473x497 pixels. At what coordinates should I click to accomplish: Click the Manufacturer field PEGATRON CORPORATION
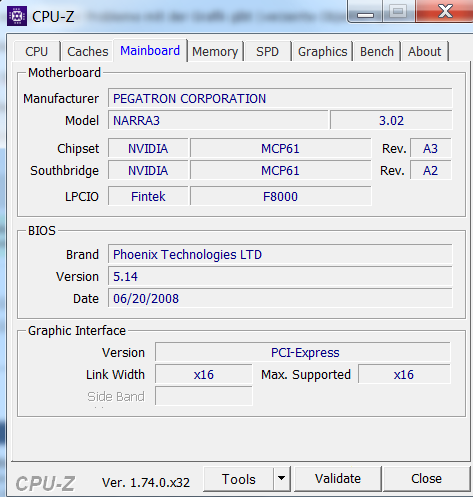pyautogui.click(x=280, y=98)
